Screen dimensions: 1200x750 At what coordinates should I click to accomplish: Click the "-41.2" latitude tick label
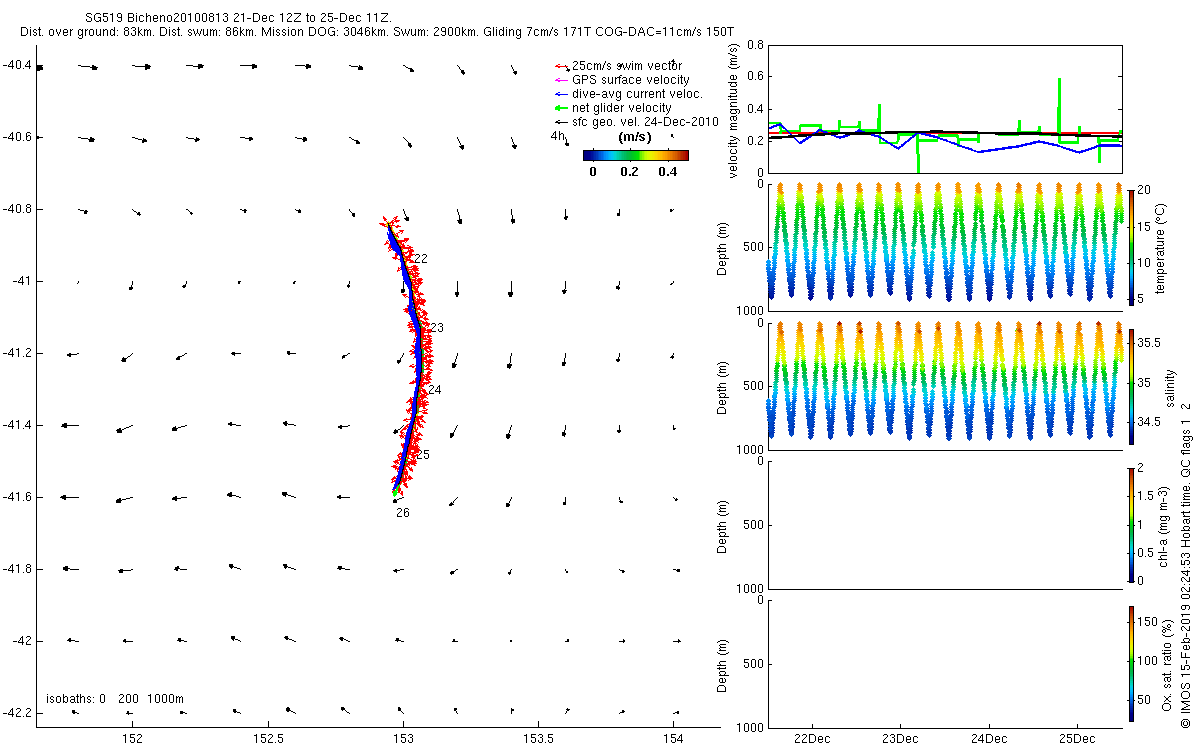point(15,353)
